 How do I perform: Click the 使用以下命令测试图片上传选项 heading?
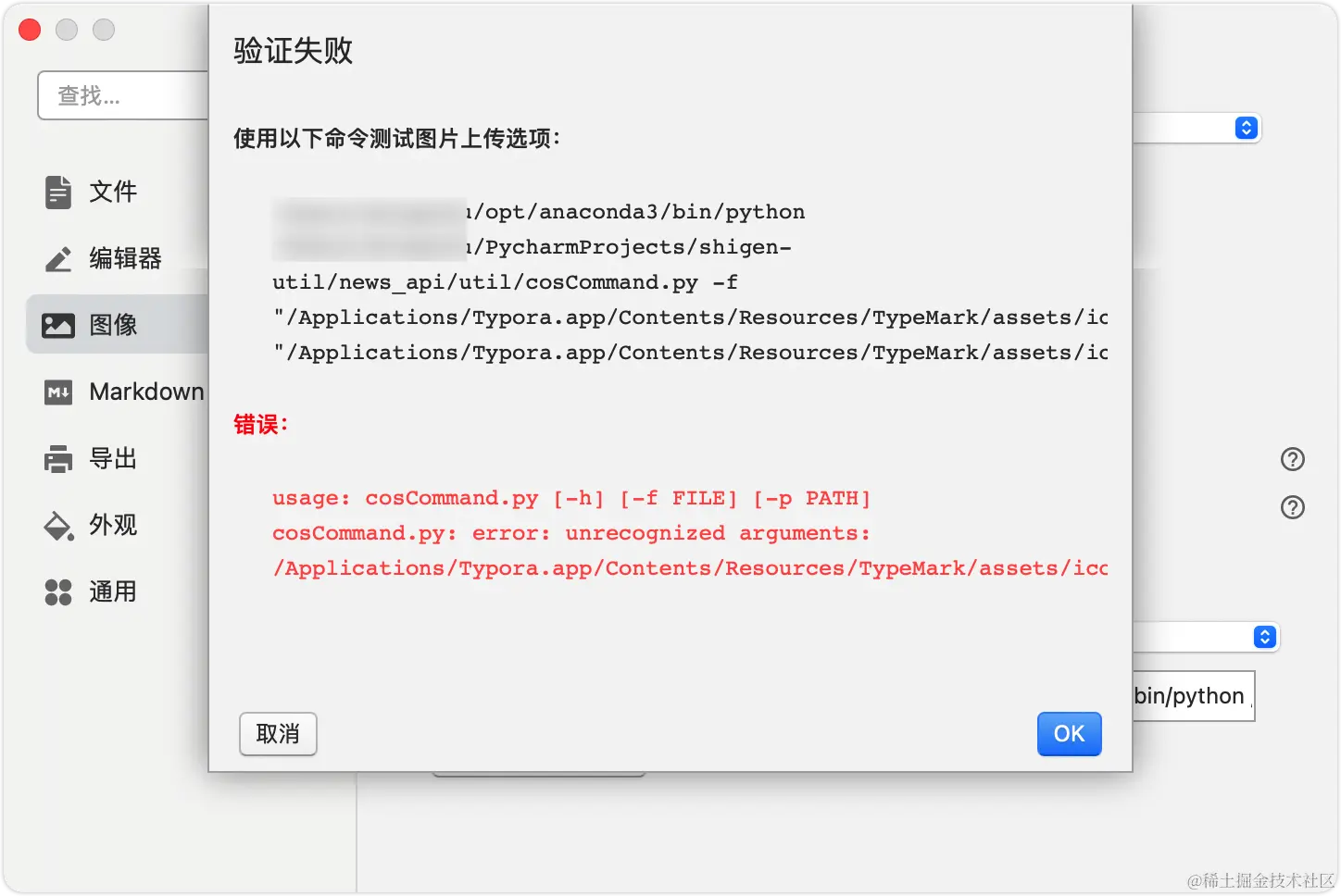396,139
